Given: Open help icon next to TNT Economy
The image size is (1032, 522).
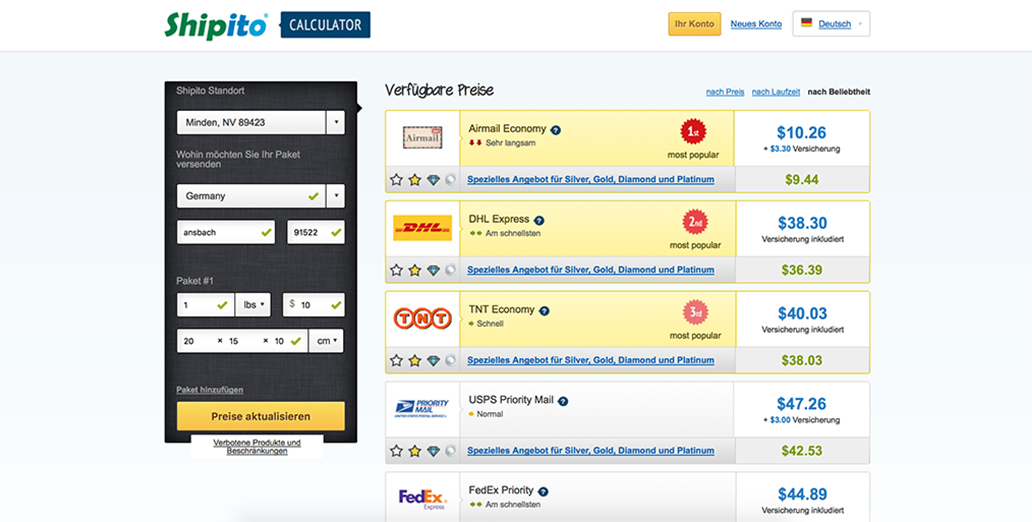Looking at the screenshot, I should [544, 310].
